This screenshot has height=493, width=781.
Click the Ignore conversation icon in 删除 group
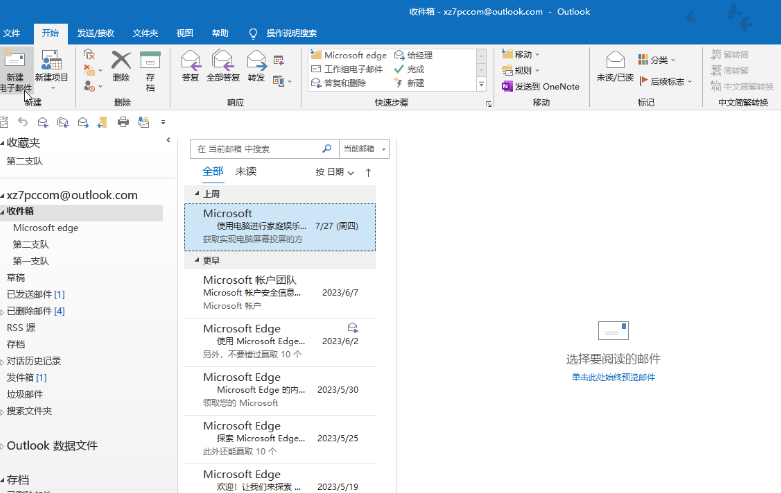point(89,54)
